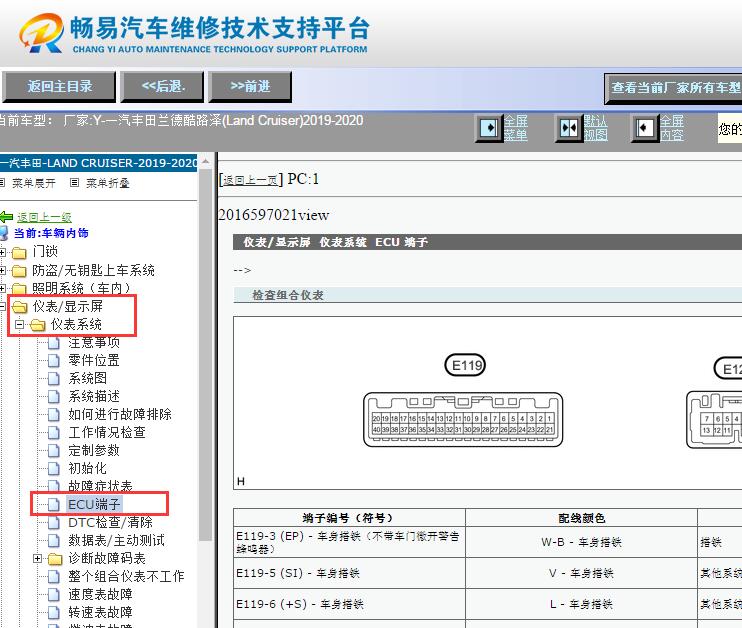
Task: Click the sidebar vertical scrollbar thumb
Action: [205, 355]
